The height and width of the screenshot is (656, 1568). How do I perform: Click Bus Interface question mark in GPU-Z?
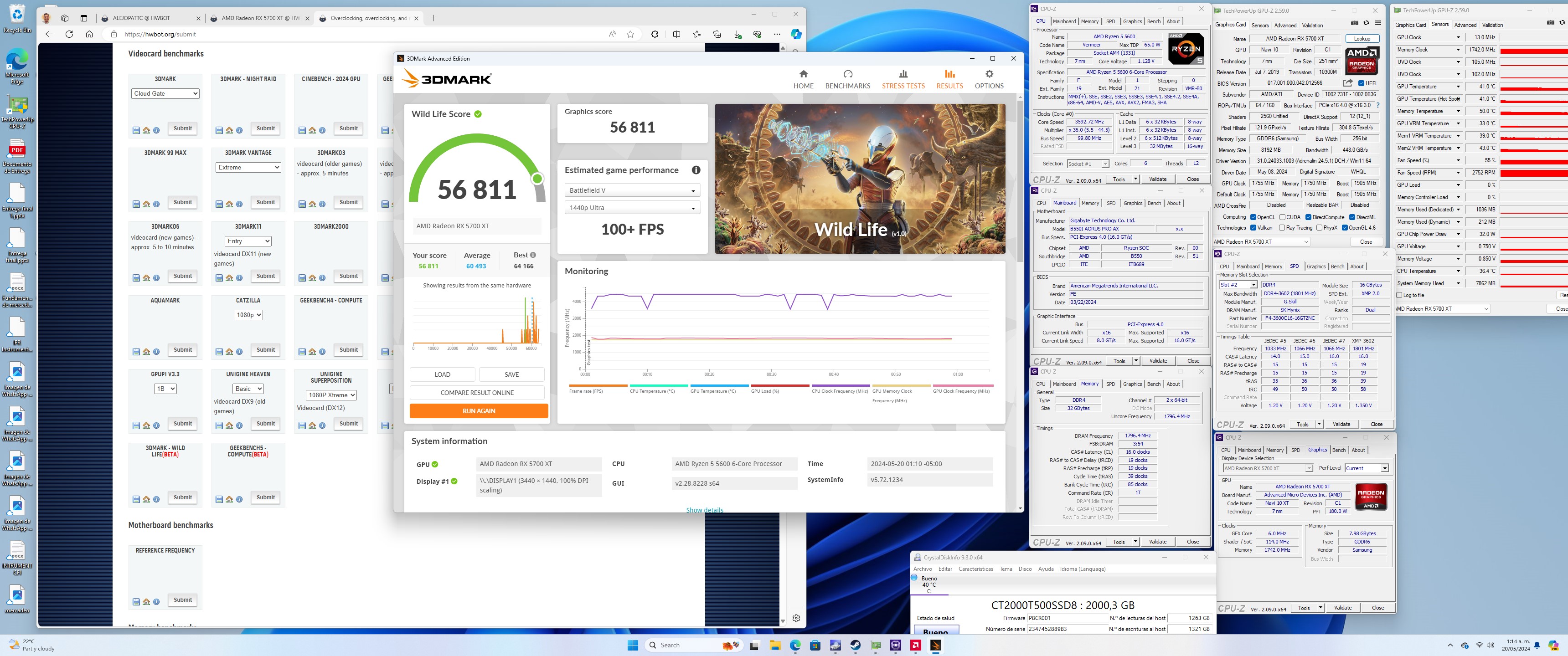point(1377,105)
